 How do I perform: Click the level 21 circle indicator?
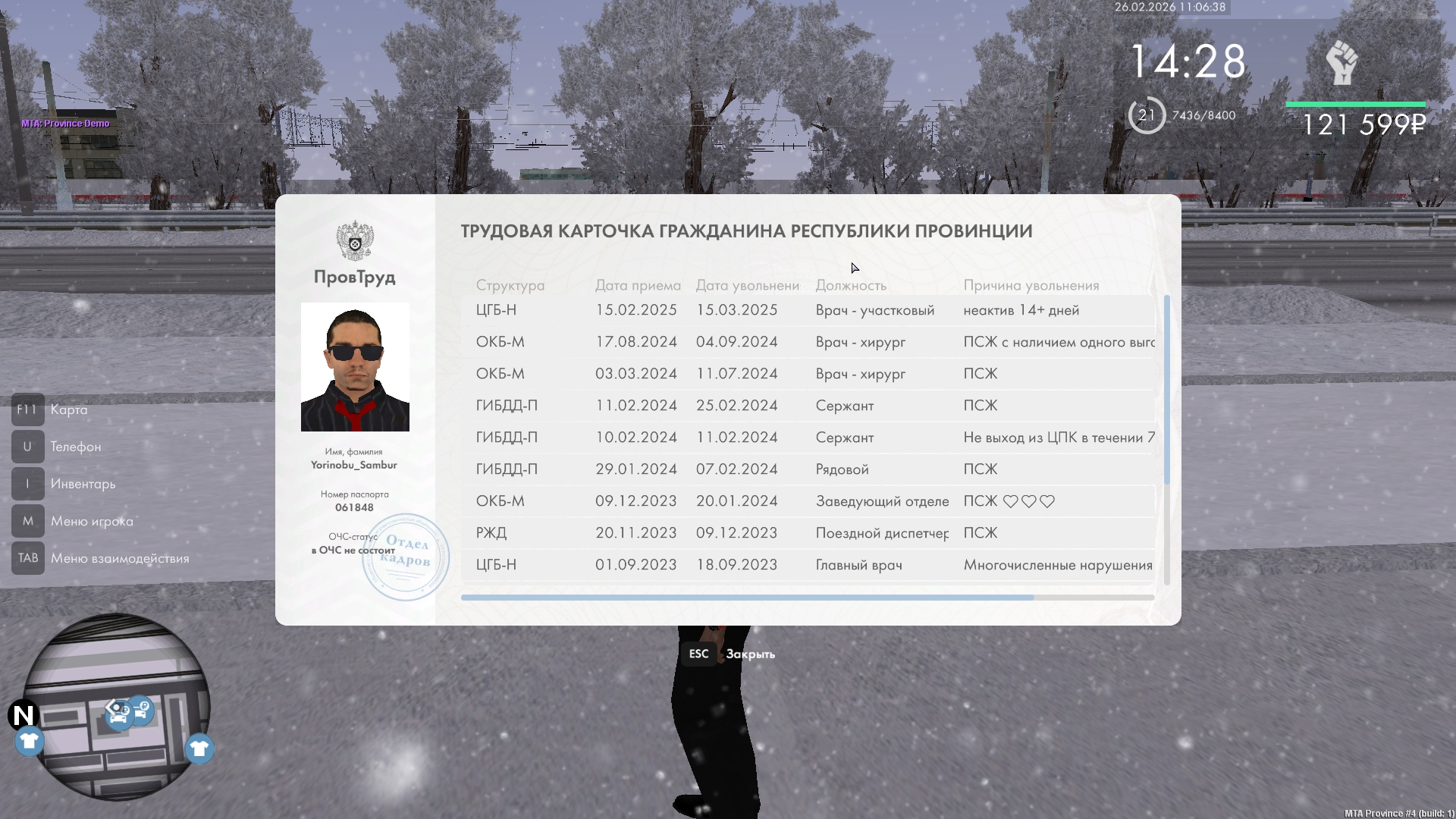point(1146,115)
